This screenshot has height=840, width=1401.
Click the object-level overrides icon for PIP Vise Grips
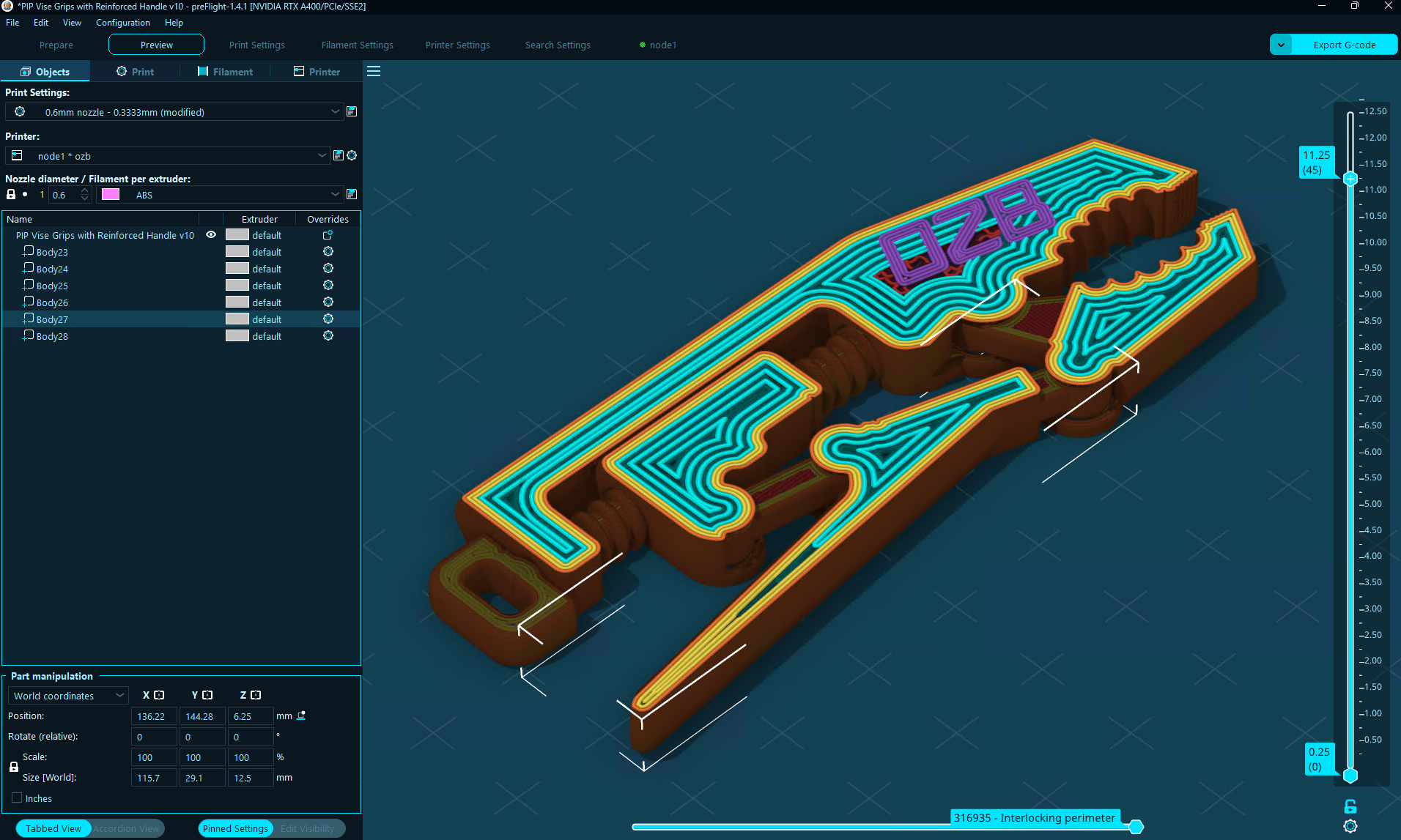(328, 234)
